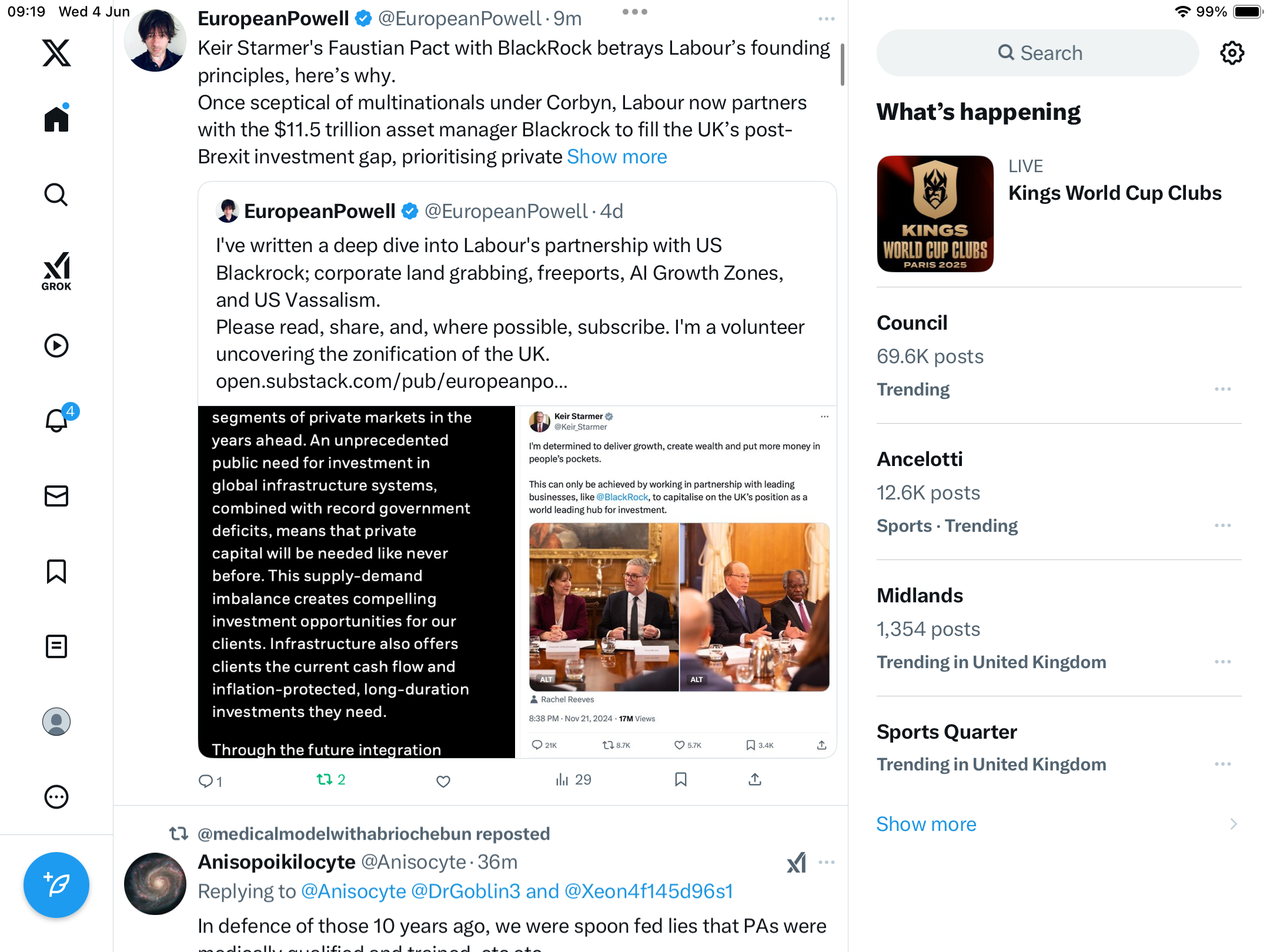The width and height of the screenshot is (1270, 952).
Task: Open the Sports Quarter trending topic
Action: [1059, 747]
